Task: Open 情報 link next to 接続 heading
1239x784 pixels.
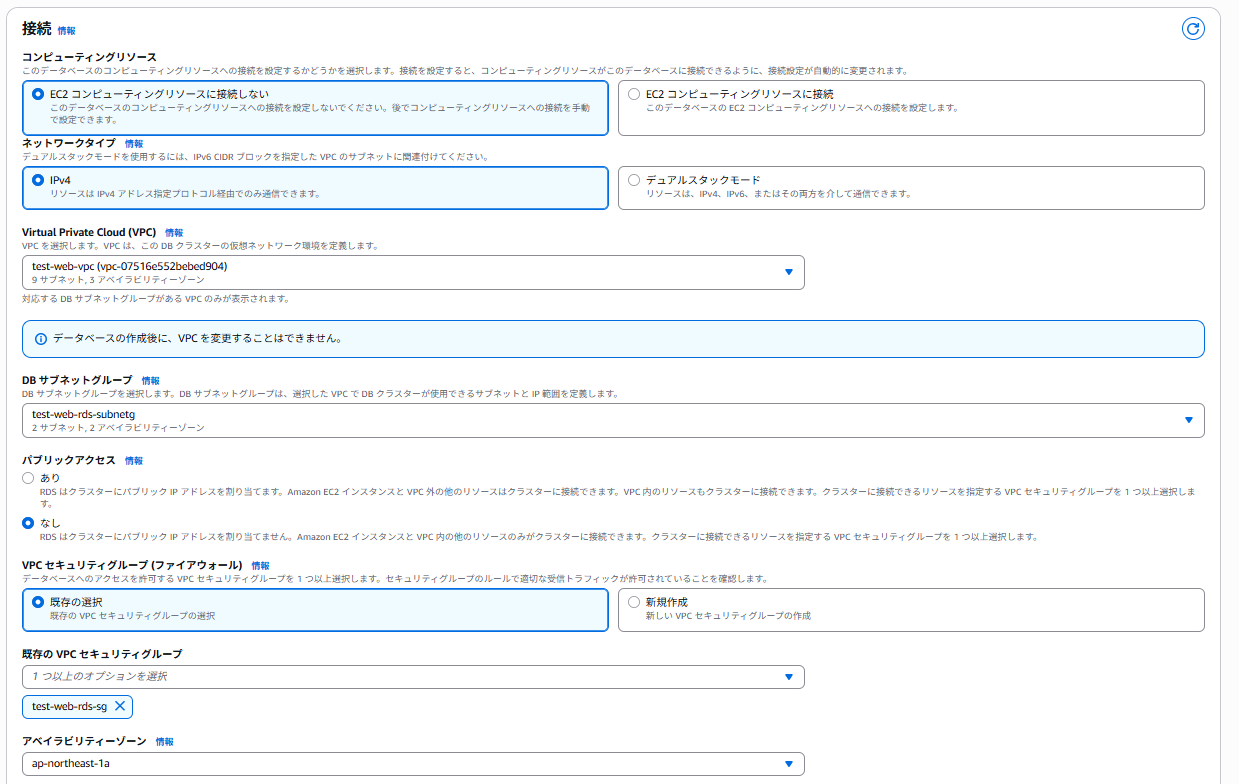Action: point(66,32)
